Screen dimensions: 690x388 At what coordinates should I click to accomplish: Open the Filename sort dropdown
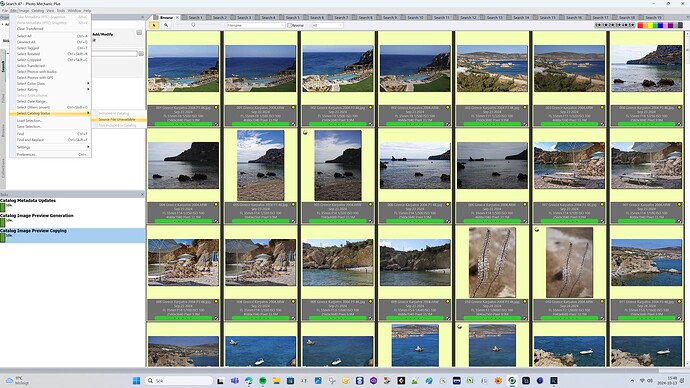coord(255,26)
